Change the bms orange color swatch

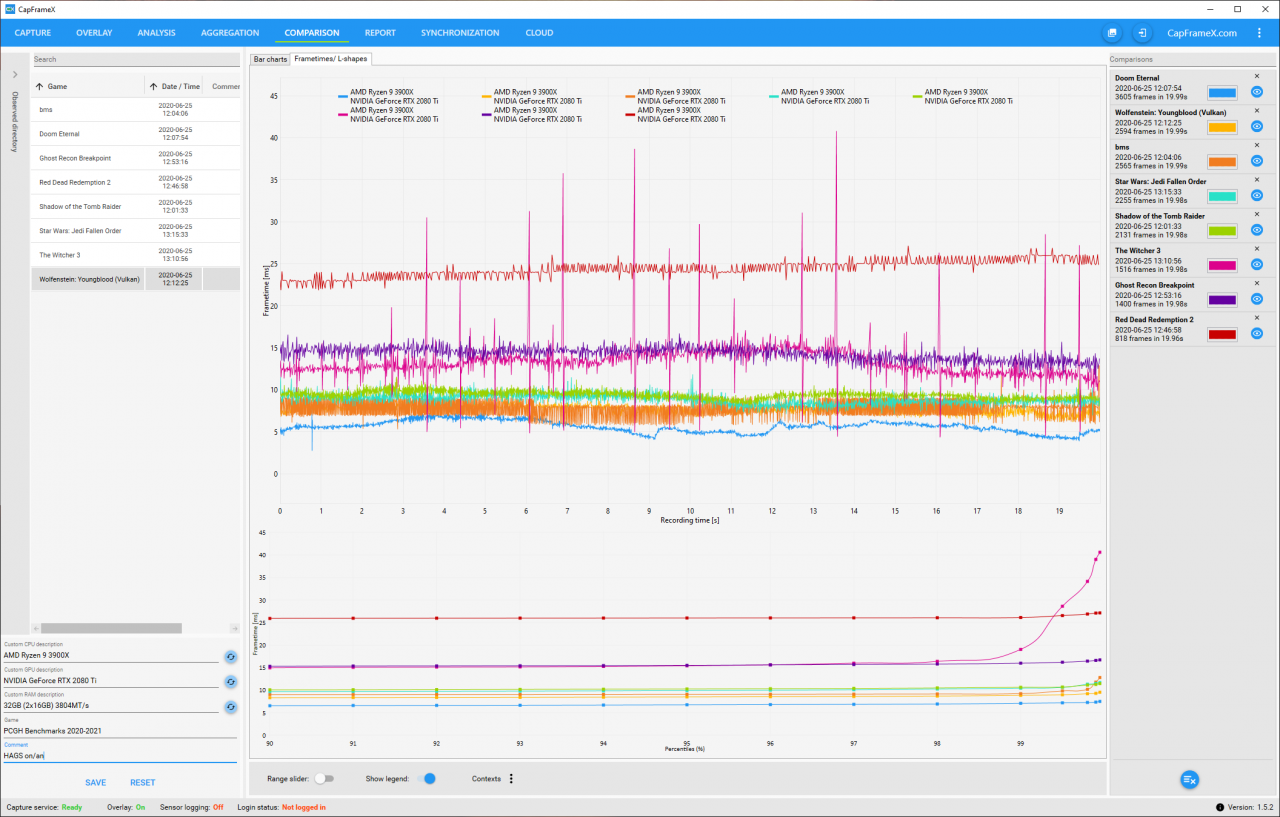(x=1223, y=161)
